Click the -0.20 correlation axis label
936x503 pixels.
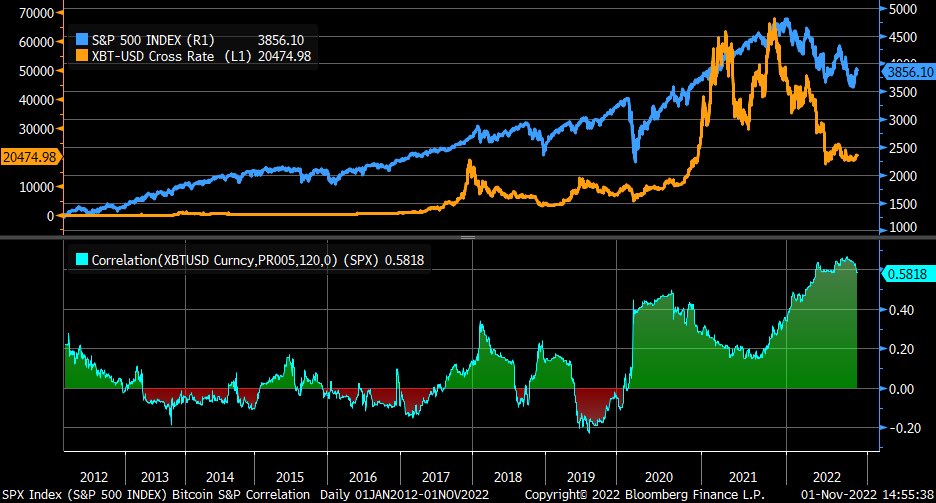(905, 428)
